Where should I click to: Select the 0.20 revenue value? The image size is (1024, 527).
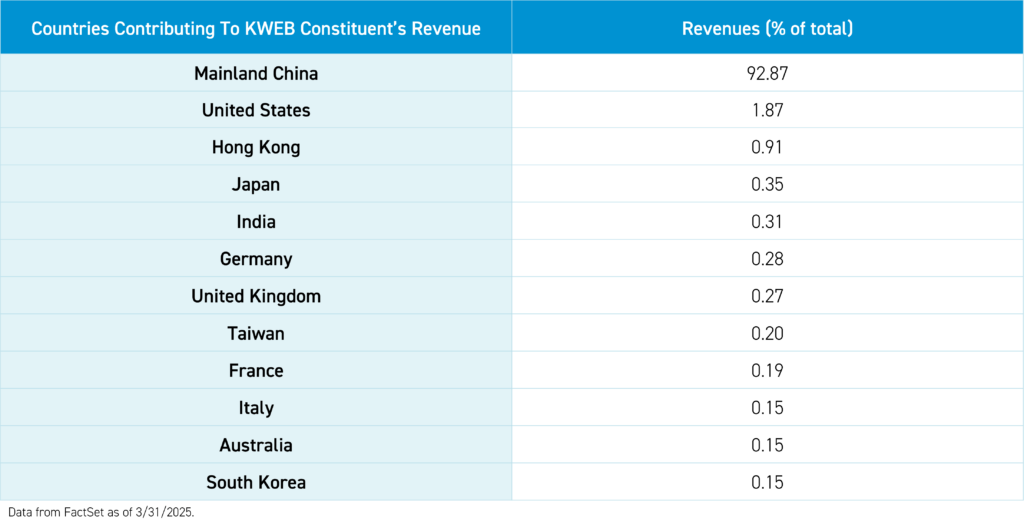[767, 334]
